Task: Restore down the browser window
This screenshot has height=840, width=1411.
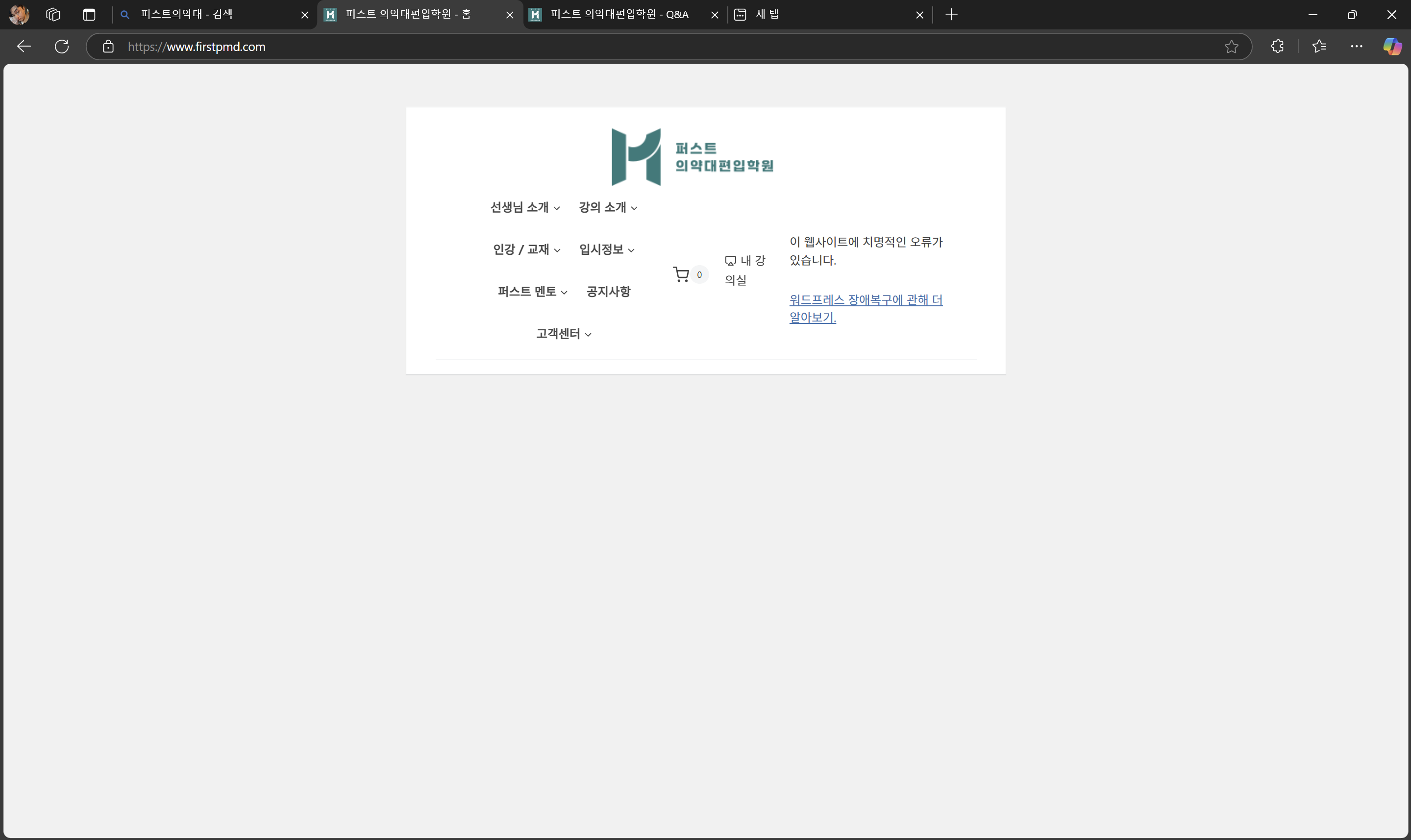Action: 1352,15
